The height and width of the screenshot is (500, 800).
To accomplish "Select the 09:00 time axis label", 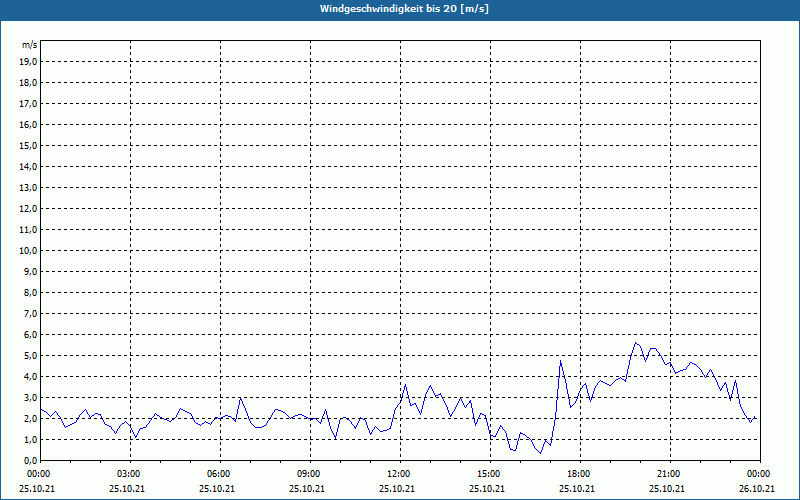I will (x=308, y=473).
